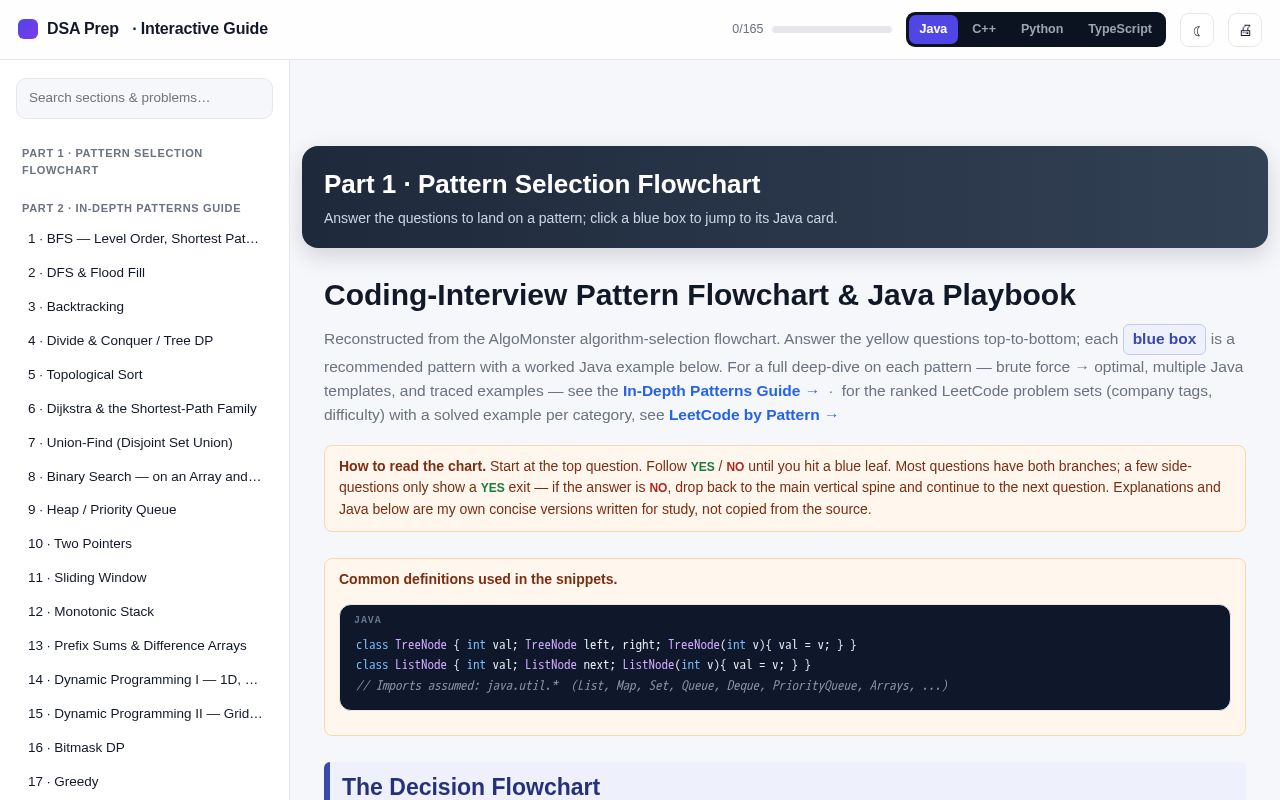Image resolution: width=1280 pixels, height=800 pixels.
Task: Click the JAVA code block label
Action: [368, 620]
